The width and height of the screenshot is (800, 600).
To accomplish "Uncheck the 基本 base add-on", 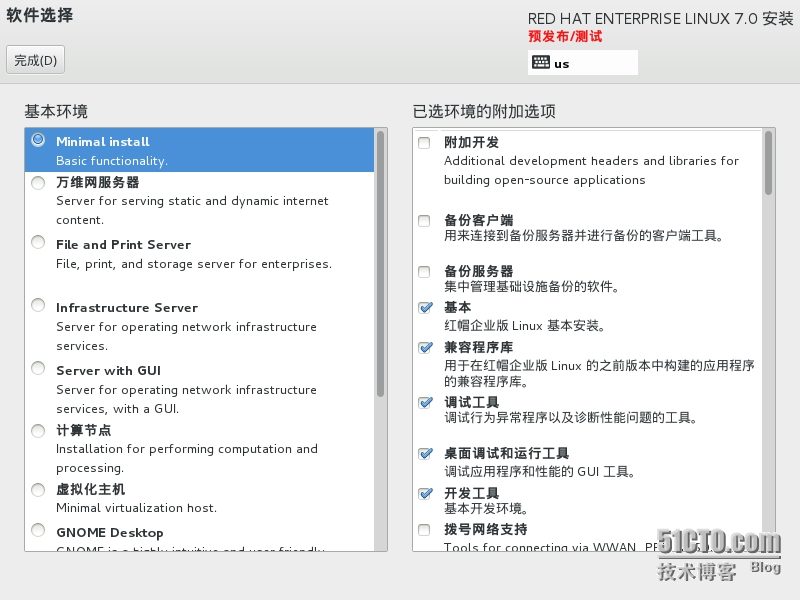I will click(425, 308).
